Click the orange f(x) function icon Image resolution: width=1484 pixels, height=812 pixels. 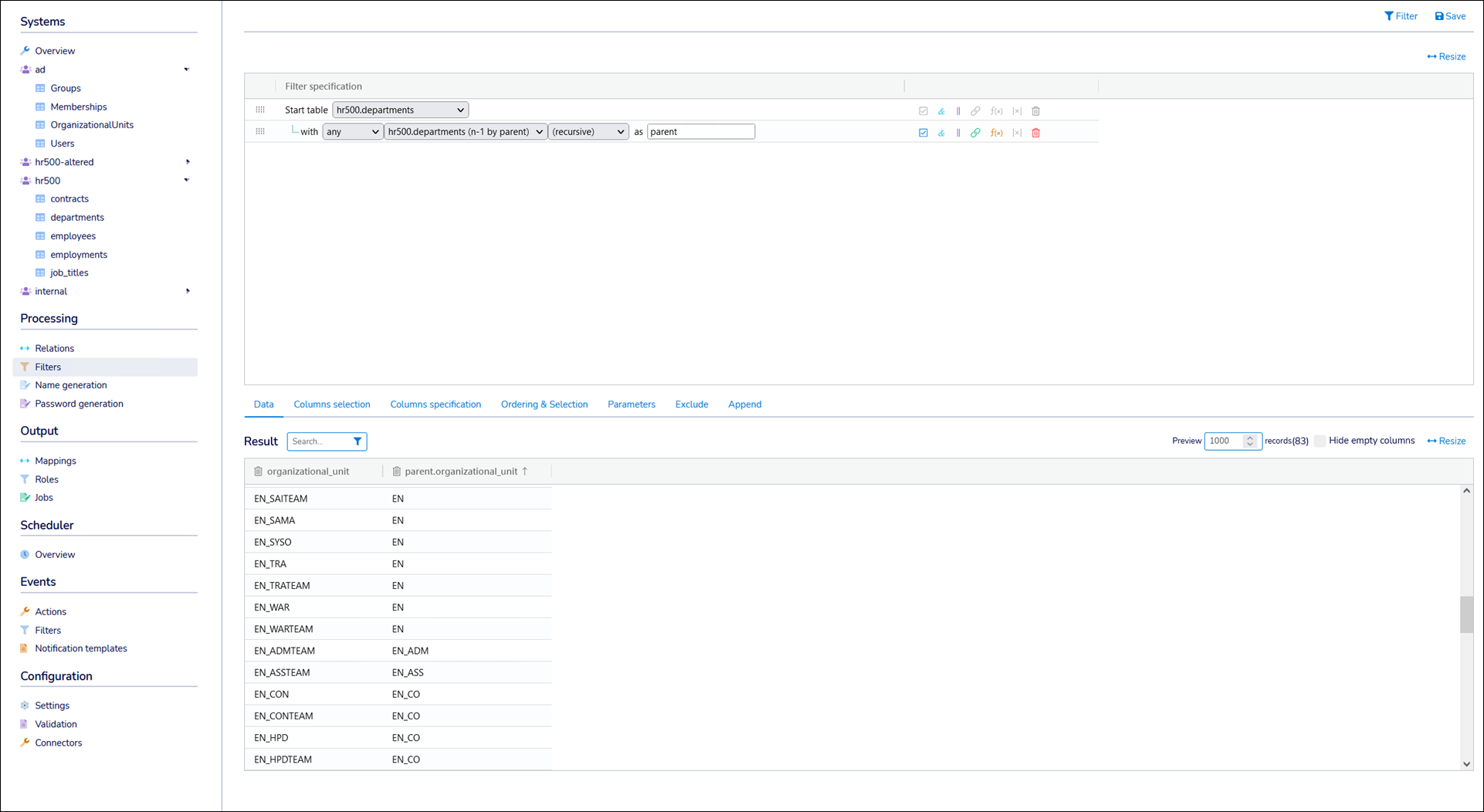point(997,133)
